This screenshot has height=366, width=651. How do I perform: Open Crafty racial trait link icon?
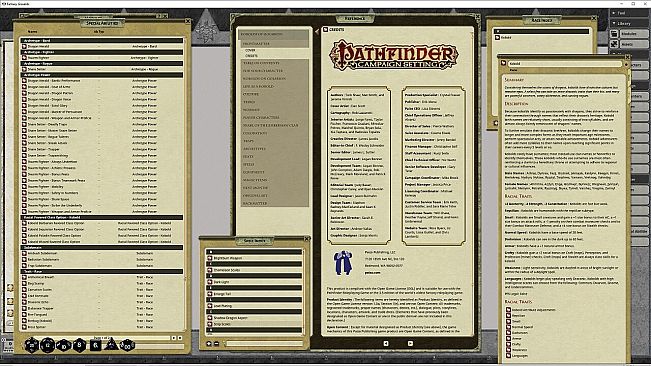tap(508, 344)
